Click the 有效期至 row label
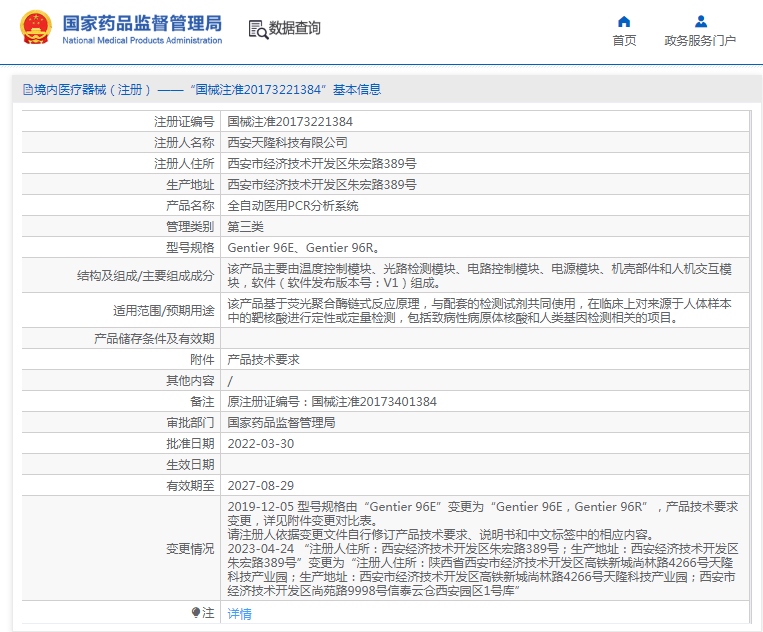763x632 pixels. click(x=190, y=486)
